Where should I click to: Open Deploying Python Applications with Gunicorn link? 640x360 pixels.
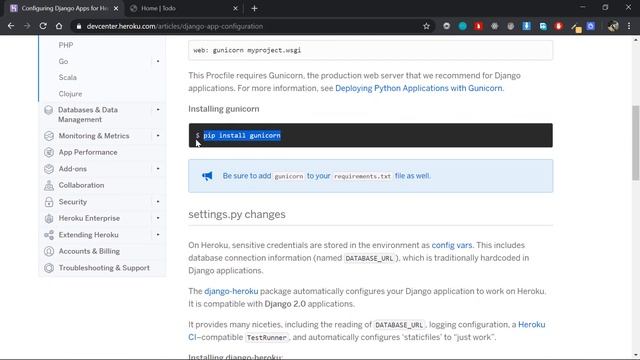(419, 88)
